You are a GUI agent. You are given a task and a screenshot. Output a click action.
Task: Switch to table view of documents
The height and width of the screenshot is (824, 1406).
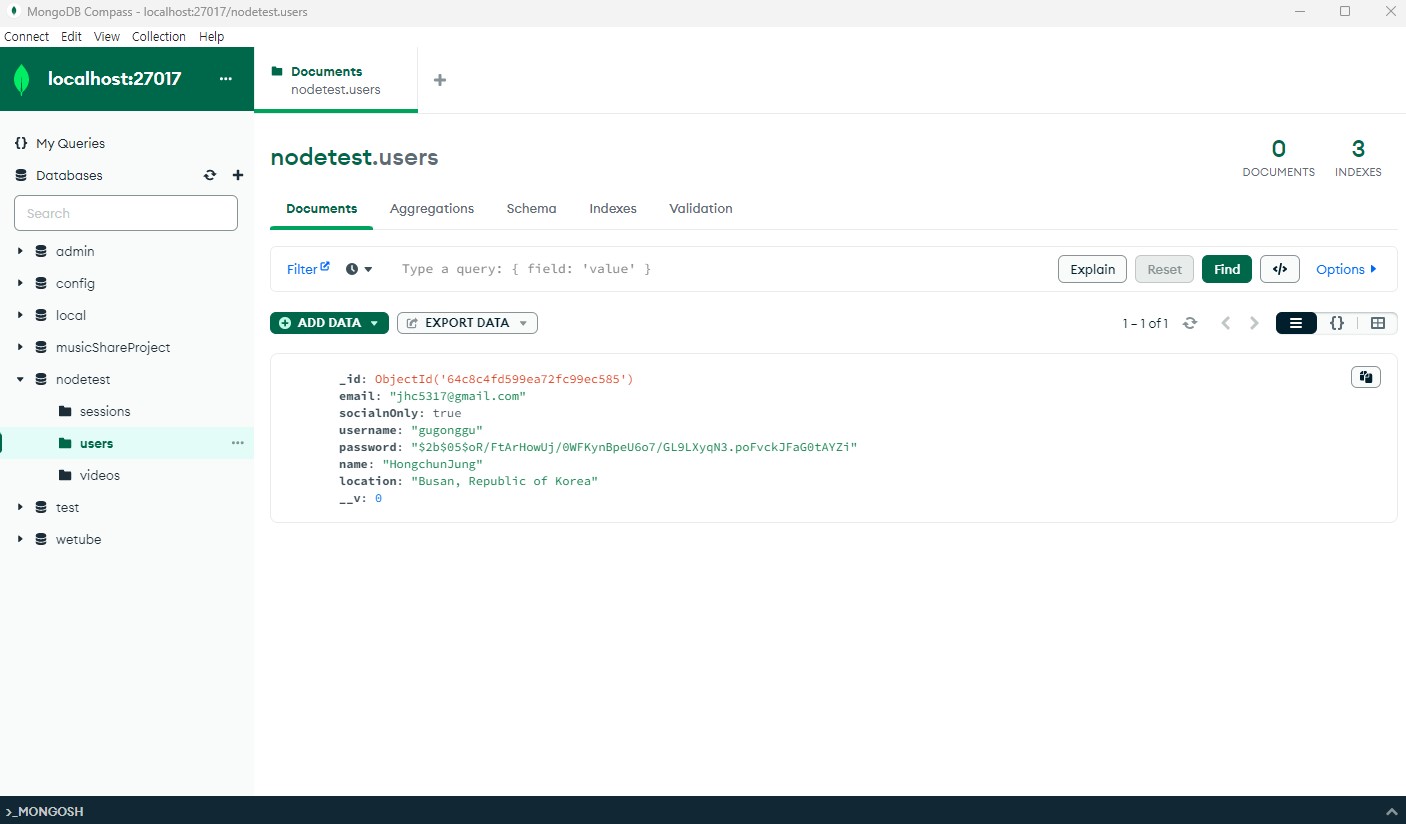coord(1378,323)
